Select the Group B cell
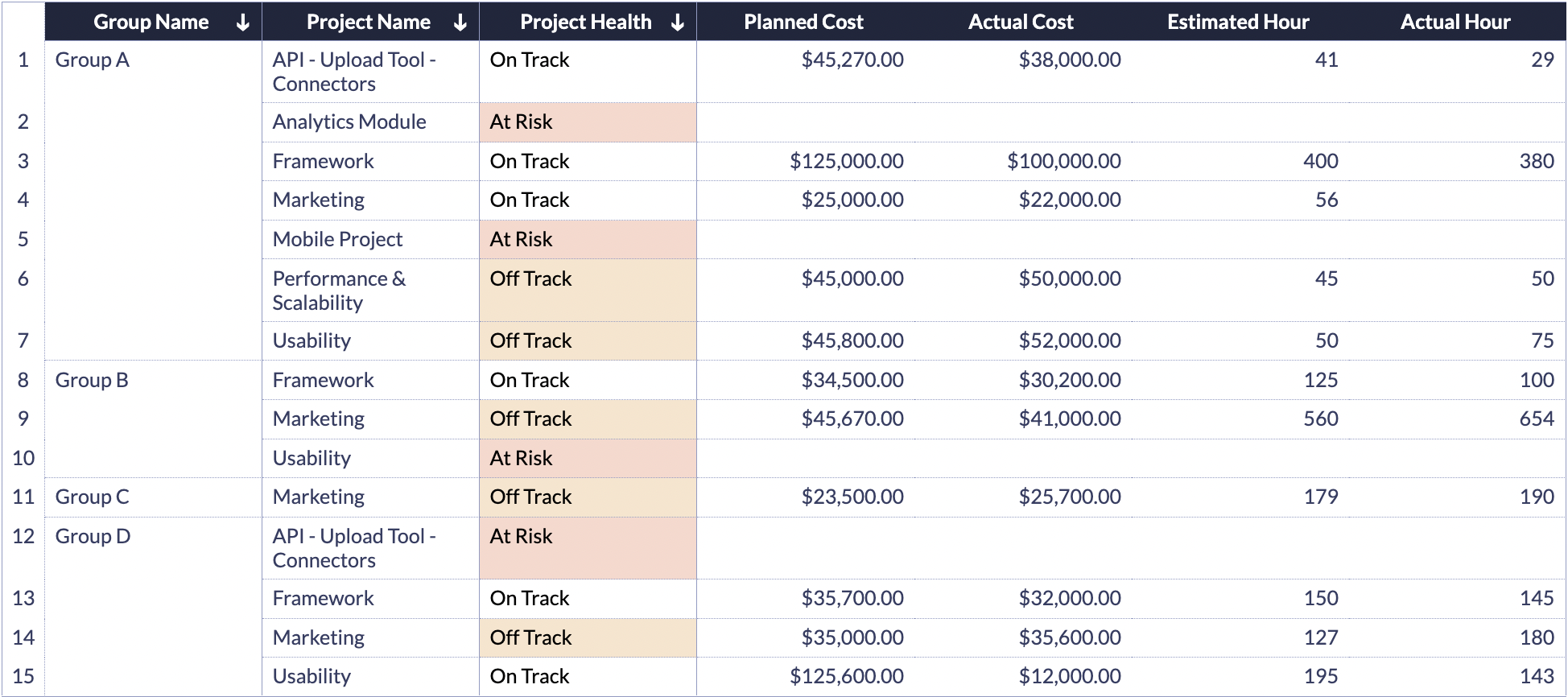Image resolution: width=1568 pixels, height=697 pixels. pos(92,380)
